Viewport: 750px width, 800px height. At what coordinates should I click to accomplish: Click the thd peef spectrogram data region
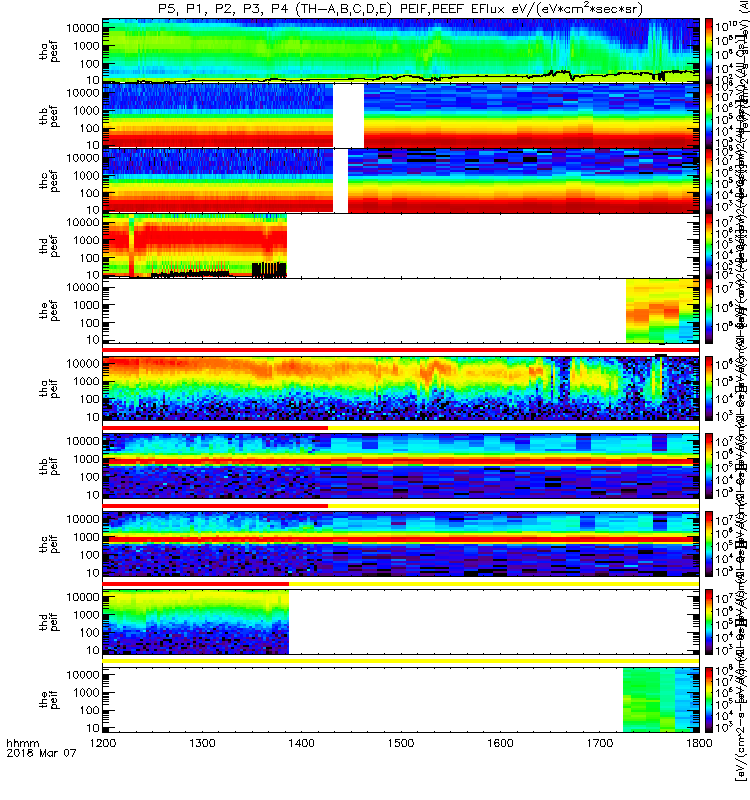(x=194, y=245)
